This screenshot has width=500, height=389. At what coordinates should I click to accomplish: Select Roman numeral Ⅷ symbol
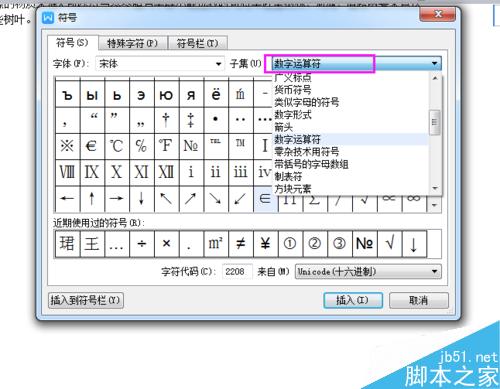68,172
